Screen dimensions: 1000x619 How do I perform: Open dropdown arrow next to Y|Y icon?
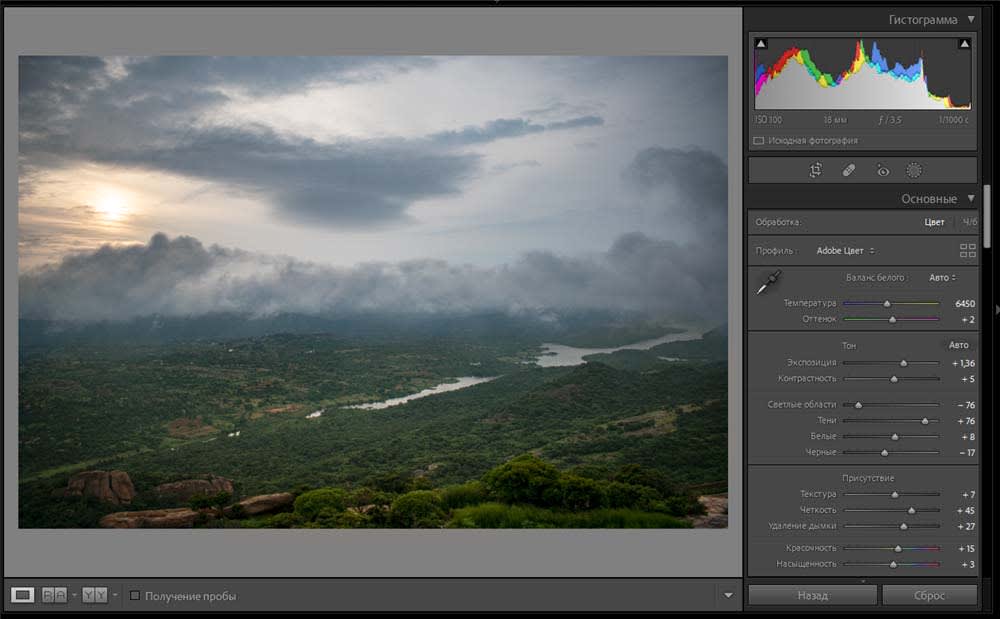115,595
